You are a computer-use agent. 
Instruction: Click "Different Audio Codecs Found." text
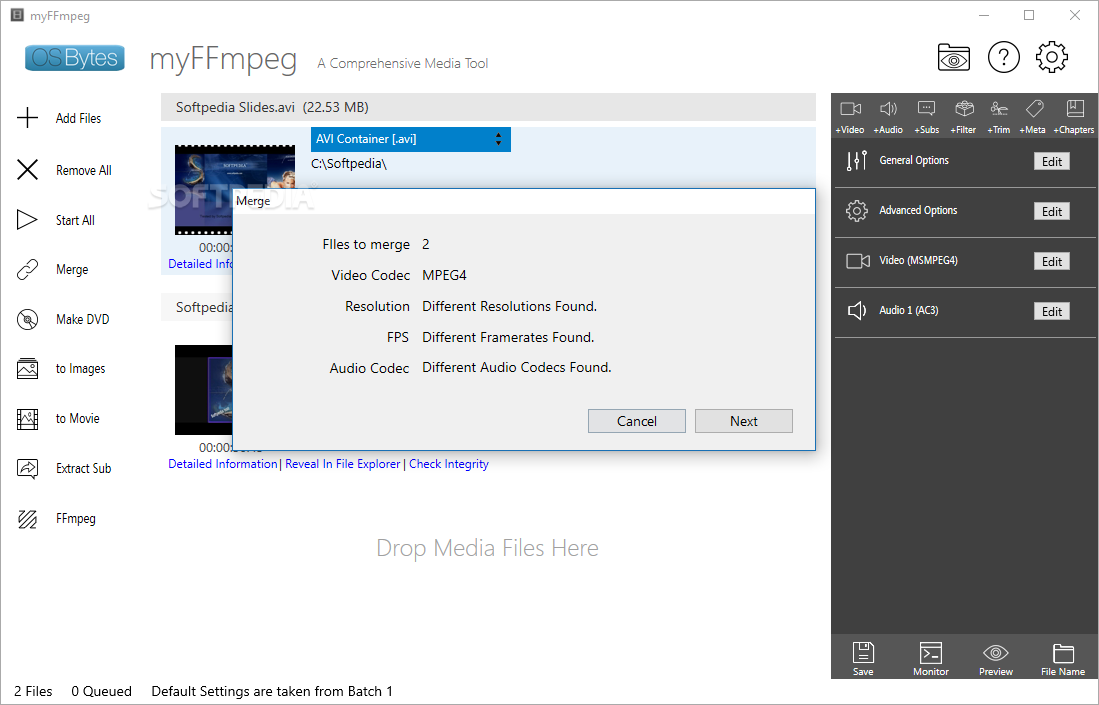coord(517,367)
